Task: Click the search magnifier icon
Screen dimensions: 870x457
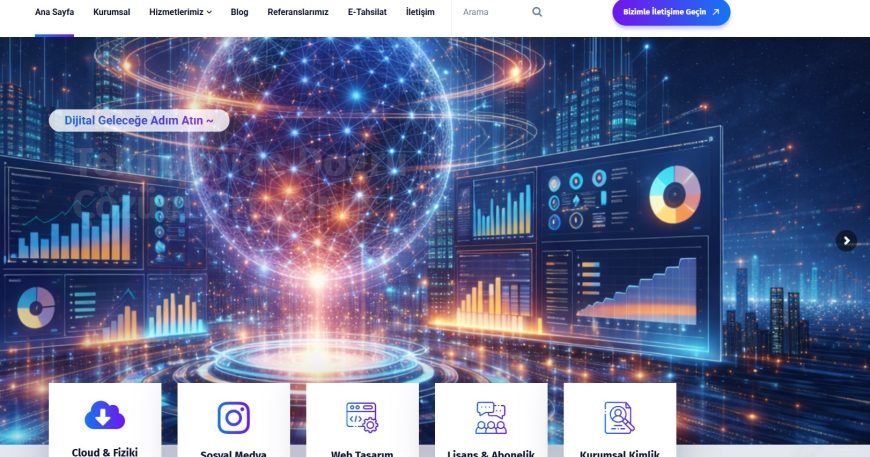Action: pos(537,12)
